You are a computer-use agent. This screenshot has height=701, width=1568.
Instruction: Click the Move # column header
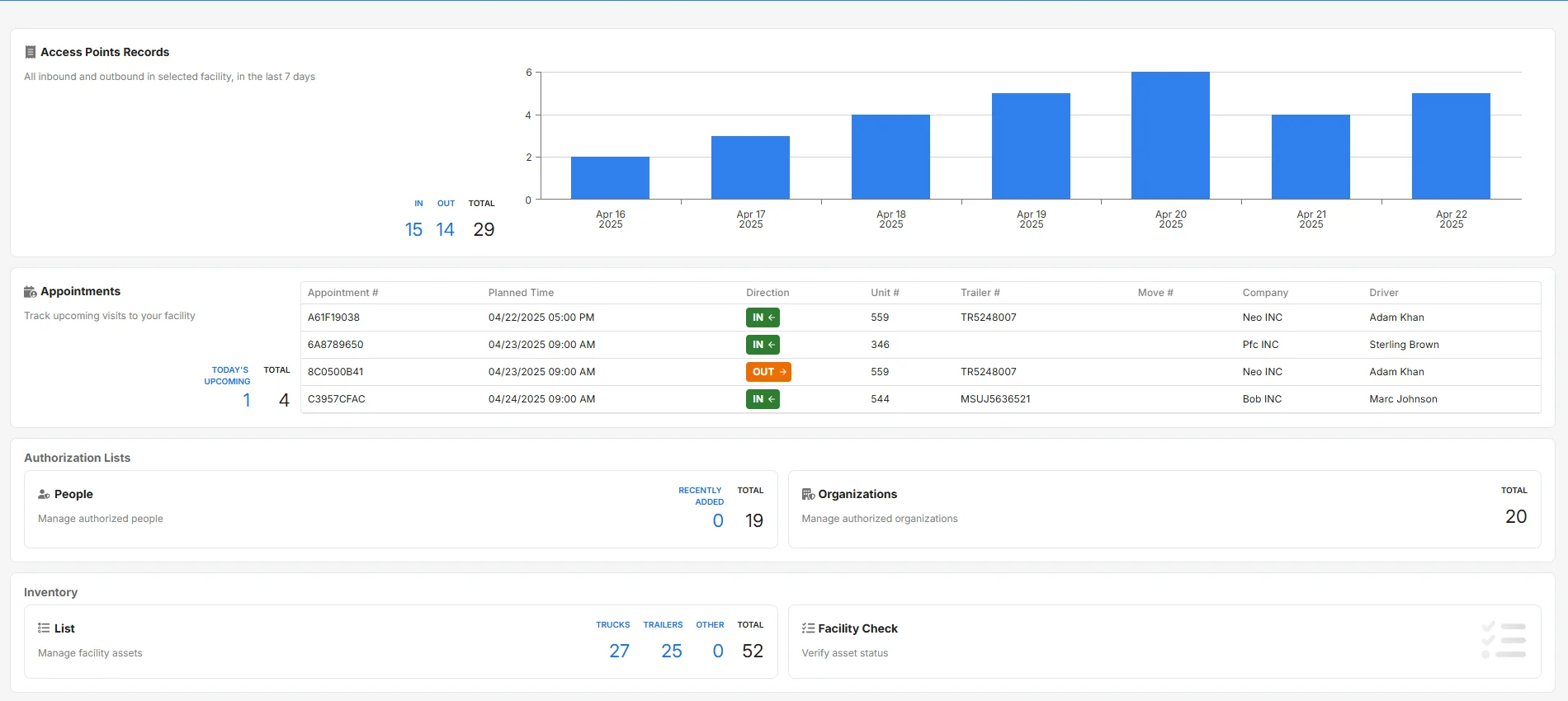pos(1155,293)
